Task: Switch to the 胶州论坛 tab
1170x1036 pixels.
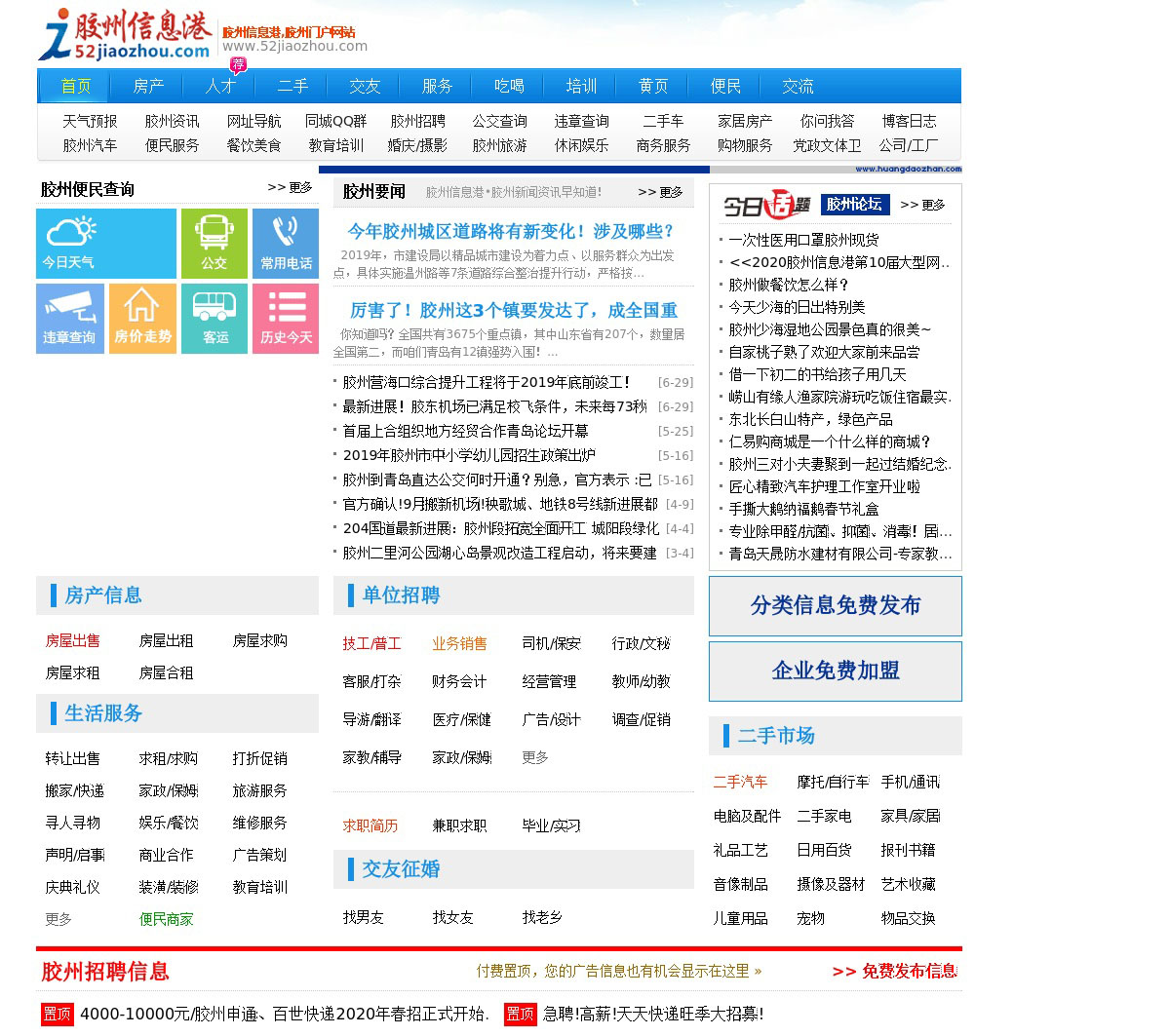Action: tap(854, 204)
